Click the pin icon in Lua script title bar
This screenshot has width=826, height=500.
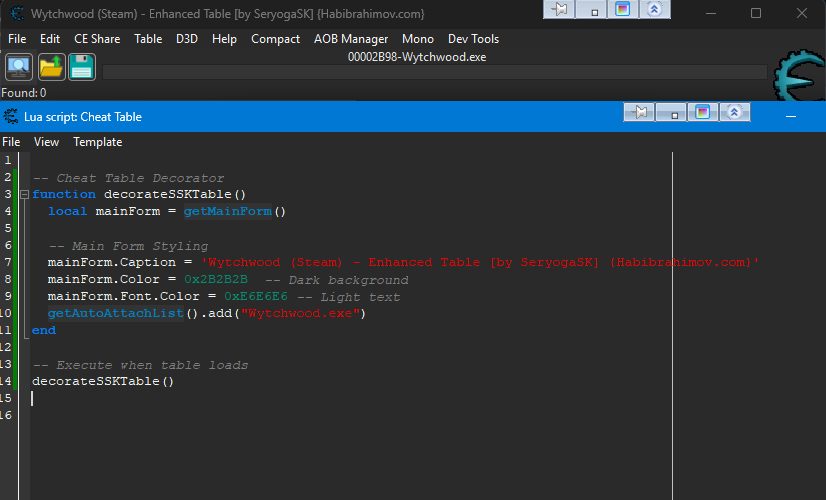(640, 112)
